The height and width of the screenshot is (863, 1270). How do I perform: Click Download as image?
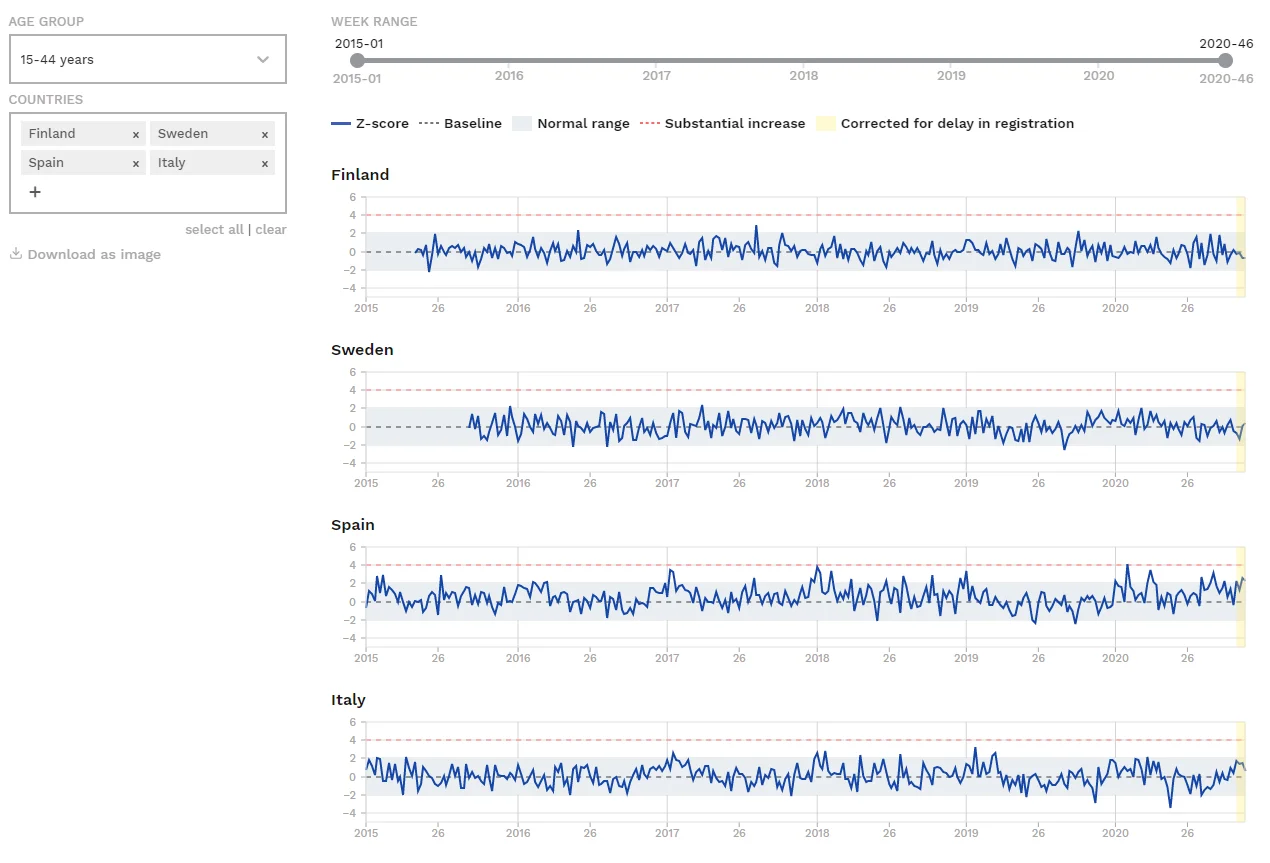tap(94, 255)
